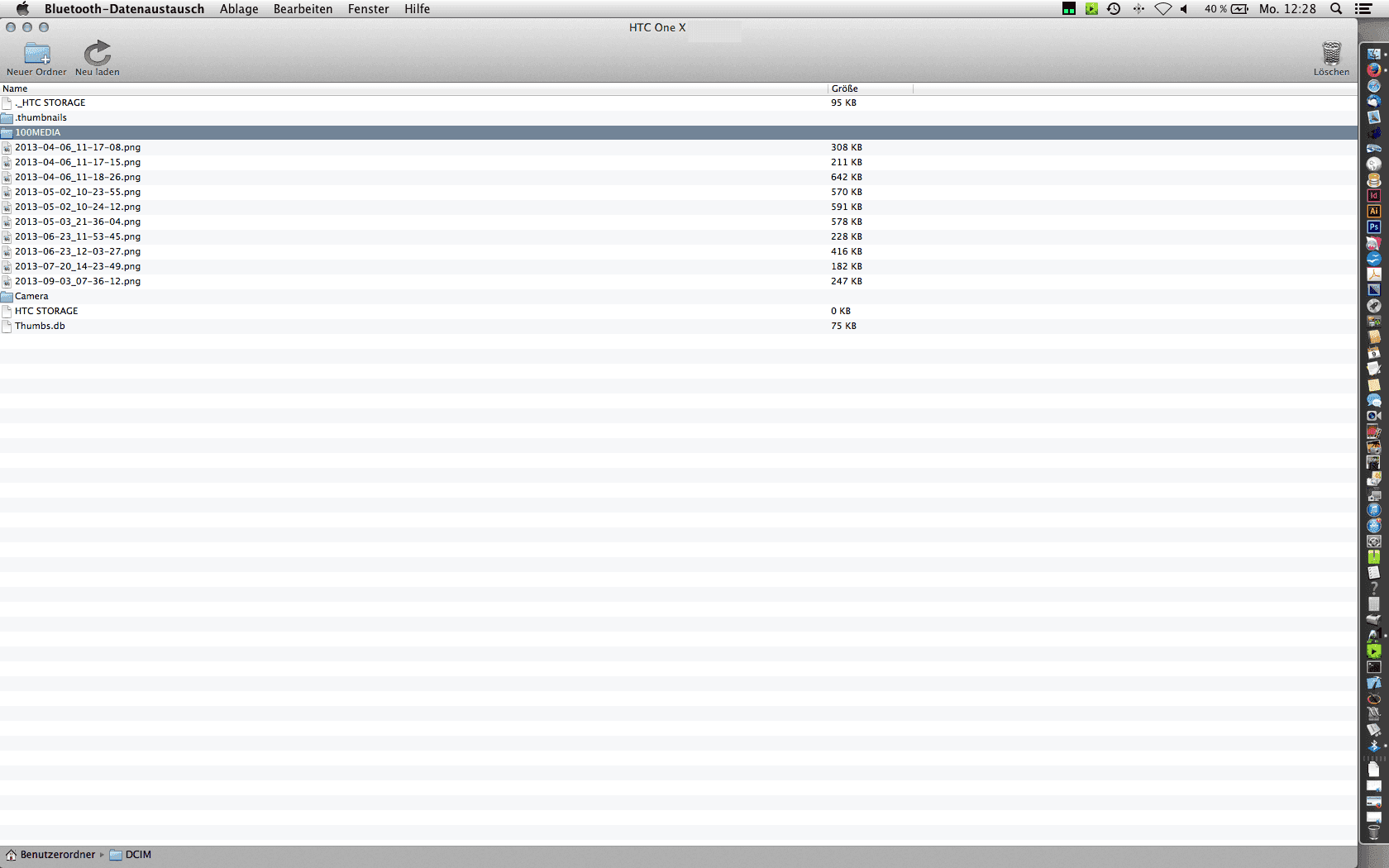The height and width of the screenshot is (868, 1389).
Task: Click the Time Machine menu bar icon
Action: point(1114,9)
